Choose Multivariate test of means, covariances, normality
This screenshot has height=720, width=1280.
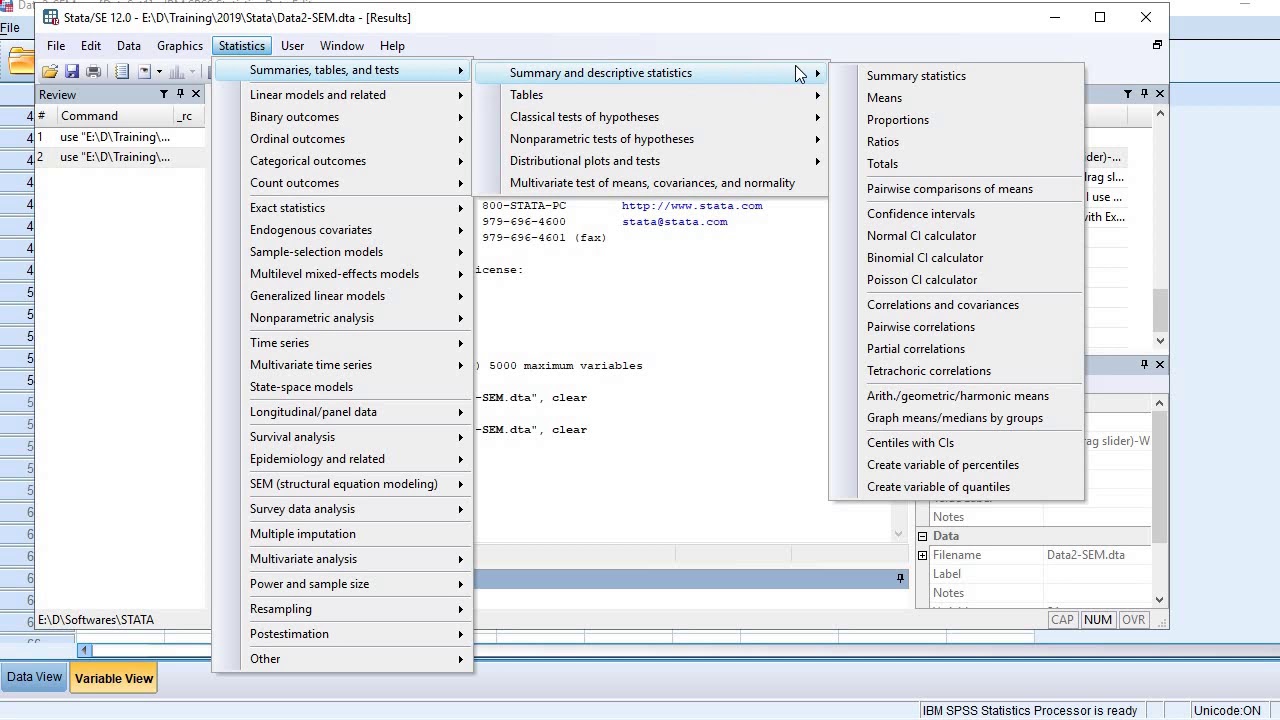(651, 183)
